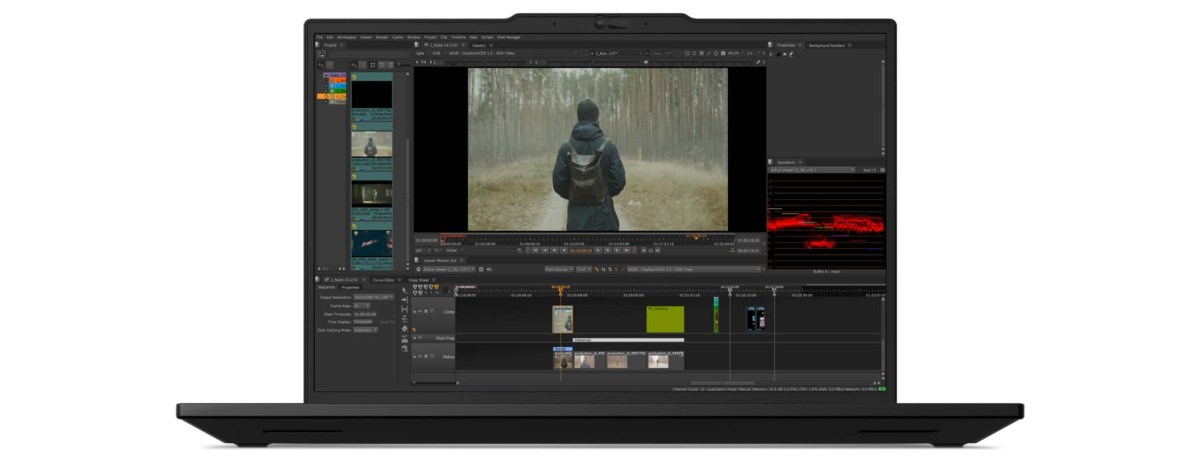Jump to first frame in viewer transport

536,250
